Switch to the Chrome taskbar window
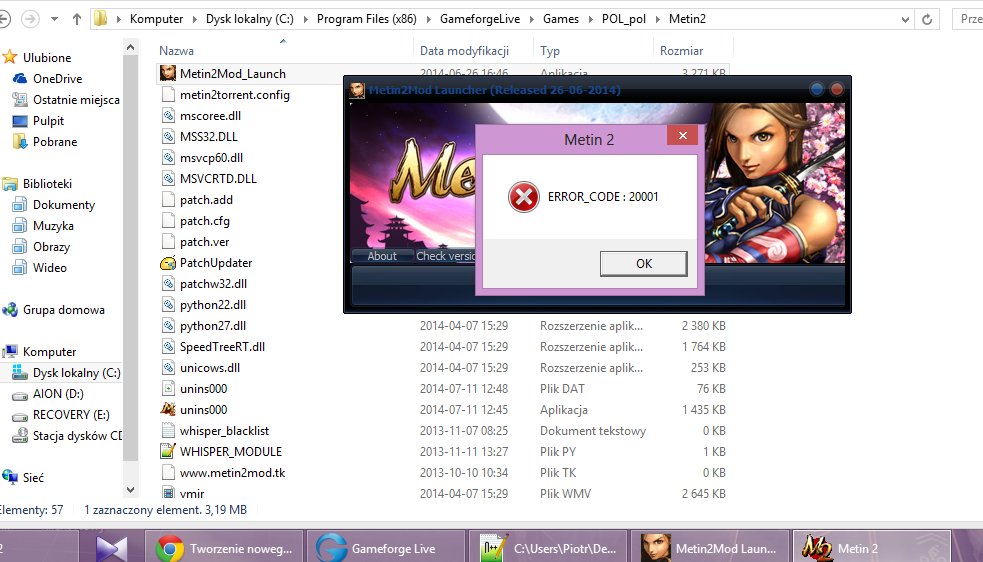The height and width of the screenshot is (562, 983). pyautogui.click(x=224, y=547)
